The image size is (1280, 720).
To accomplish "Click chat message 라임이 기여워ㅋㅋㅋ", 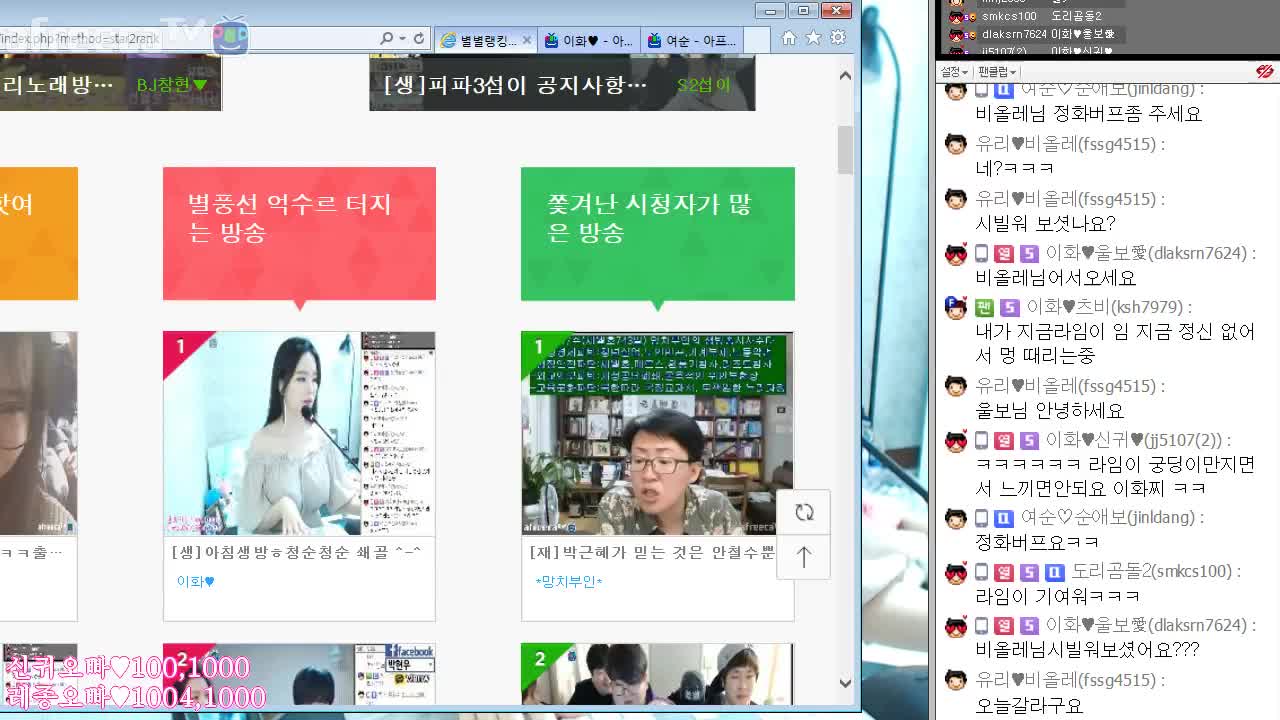I will [1058, 596].
